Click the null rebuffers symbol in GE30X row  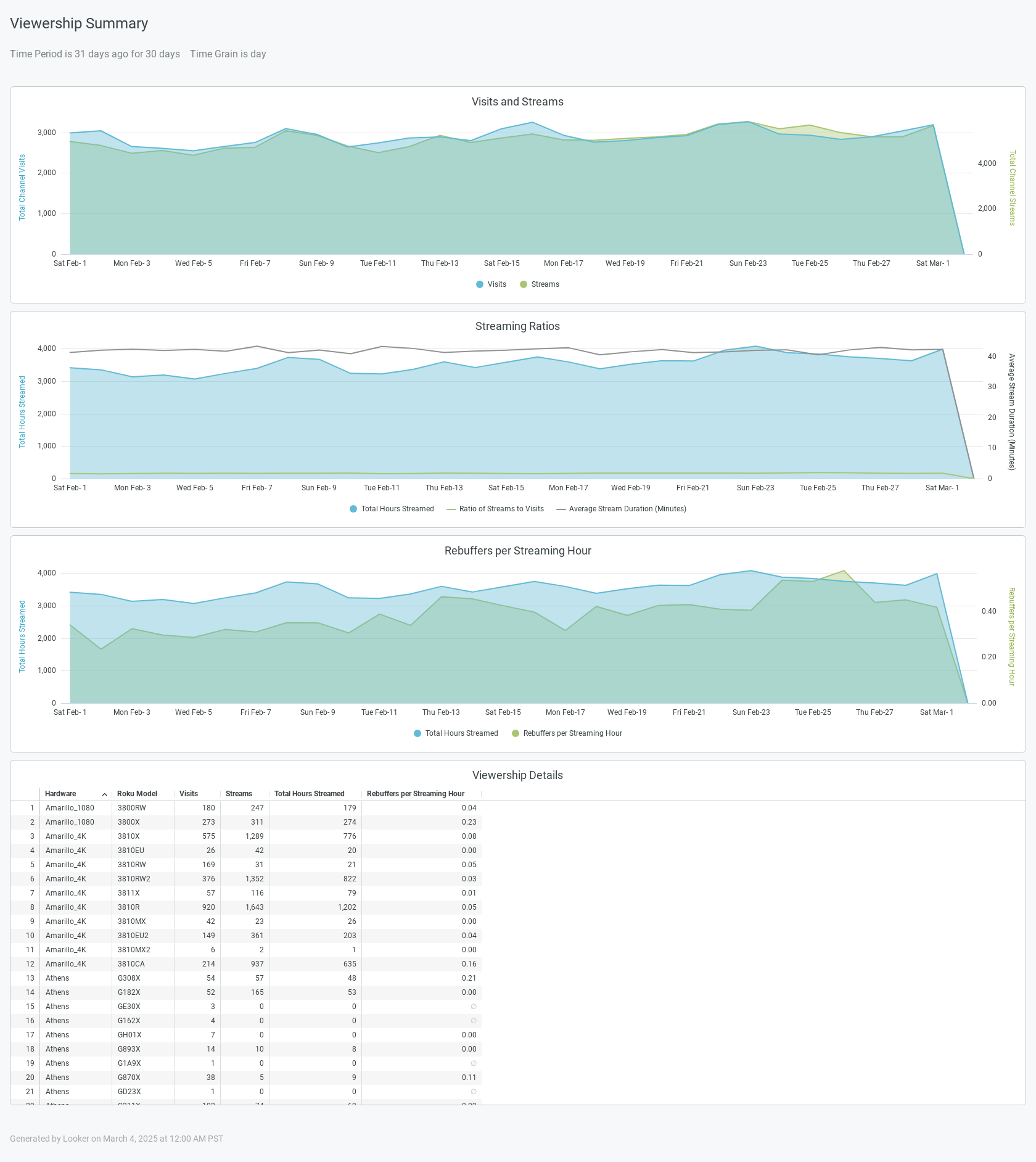coord(473,1007)
